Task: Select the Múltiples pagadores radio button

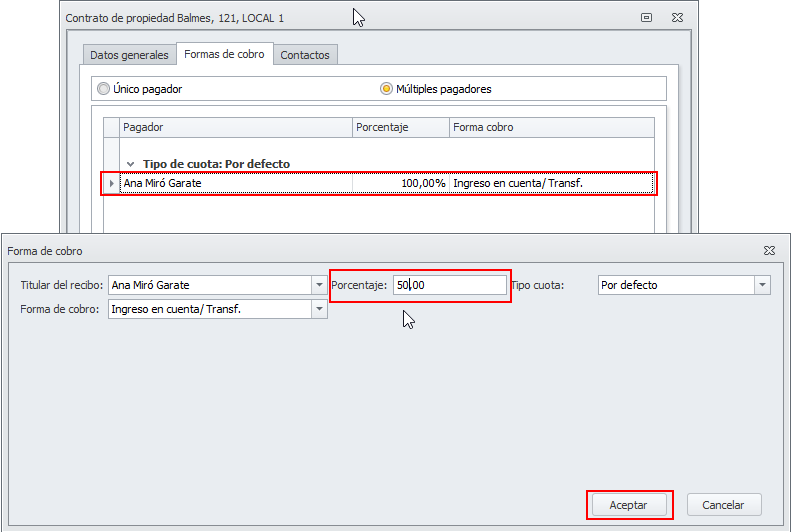Action: pos(386,89)
